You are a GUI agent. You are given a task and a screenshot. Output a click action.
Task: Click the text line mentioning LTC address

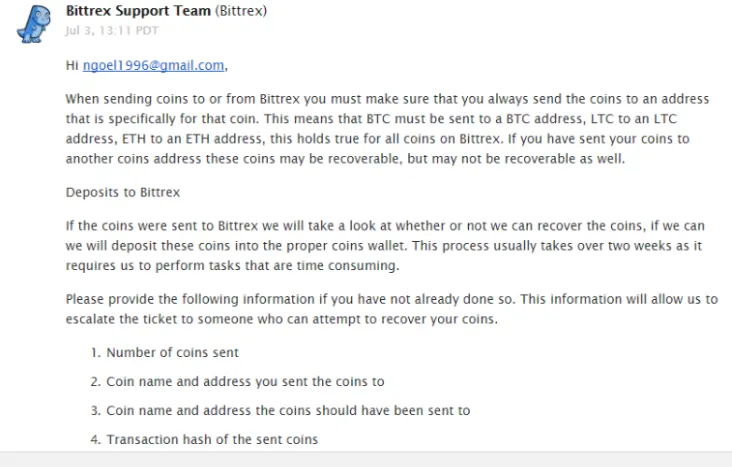[371, 119]
